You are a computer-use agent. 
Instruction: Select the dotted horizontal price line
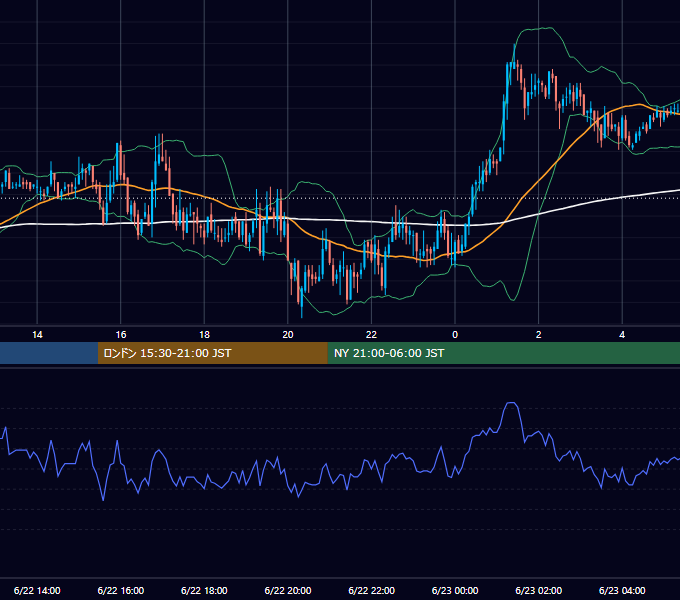coord(340,198)
